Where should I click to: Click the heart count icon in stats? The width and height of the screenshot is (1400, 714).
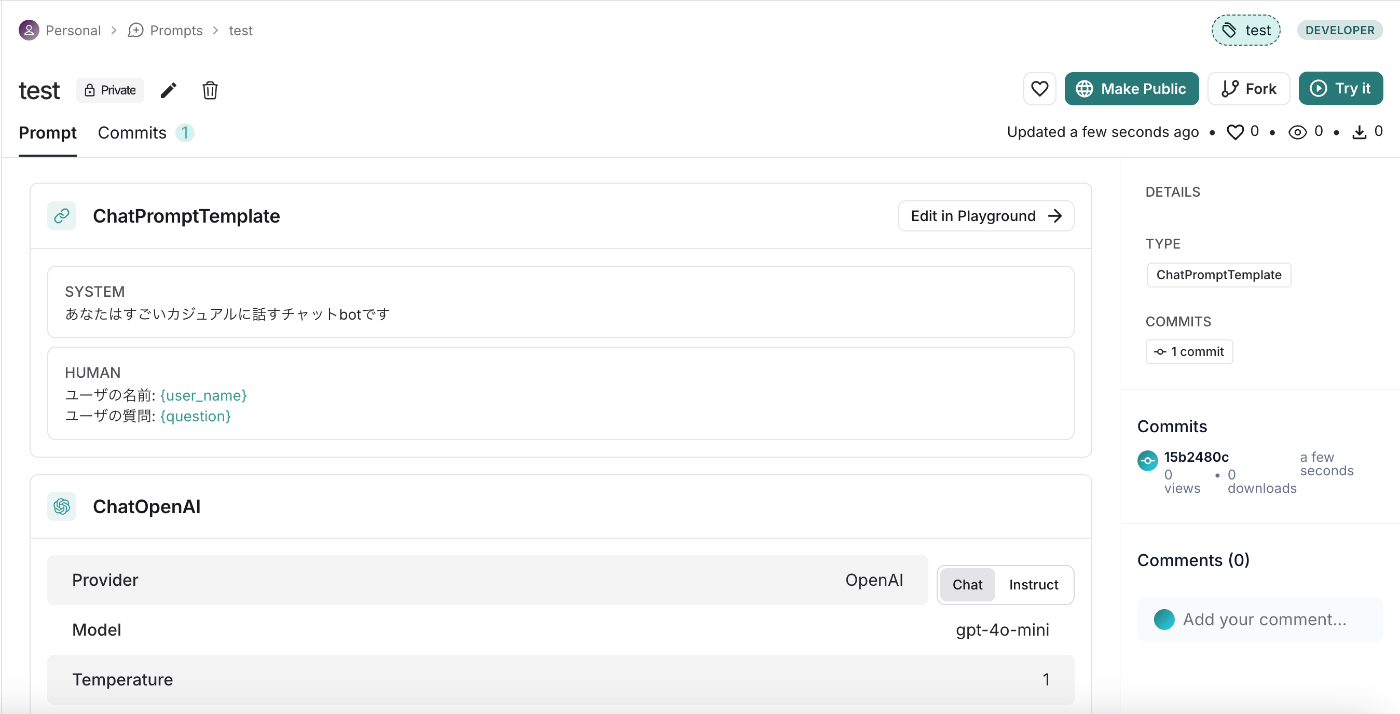click(1235, 132)
